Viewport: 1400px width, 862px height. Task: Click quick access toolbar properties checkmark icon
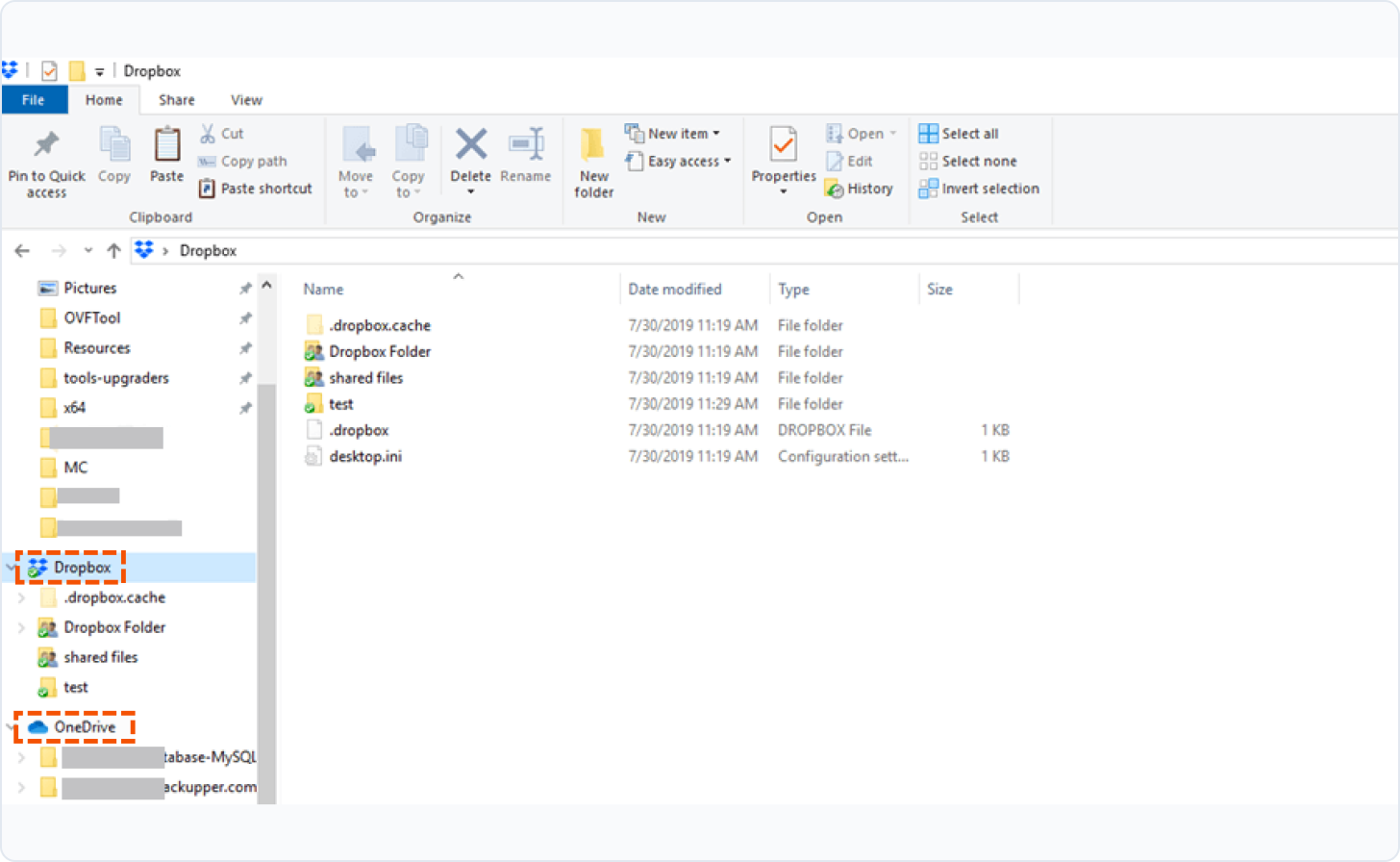click(x=49, y=71)
